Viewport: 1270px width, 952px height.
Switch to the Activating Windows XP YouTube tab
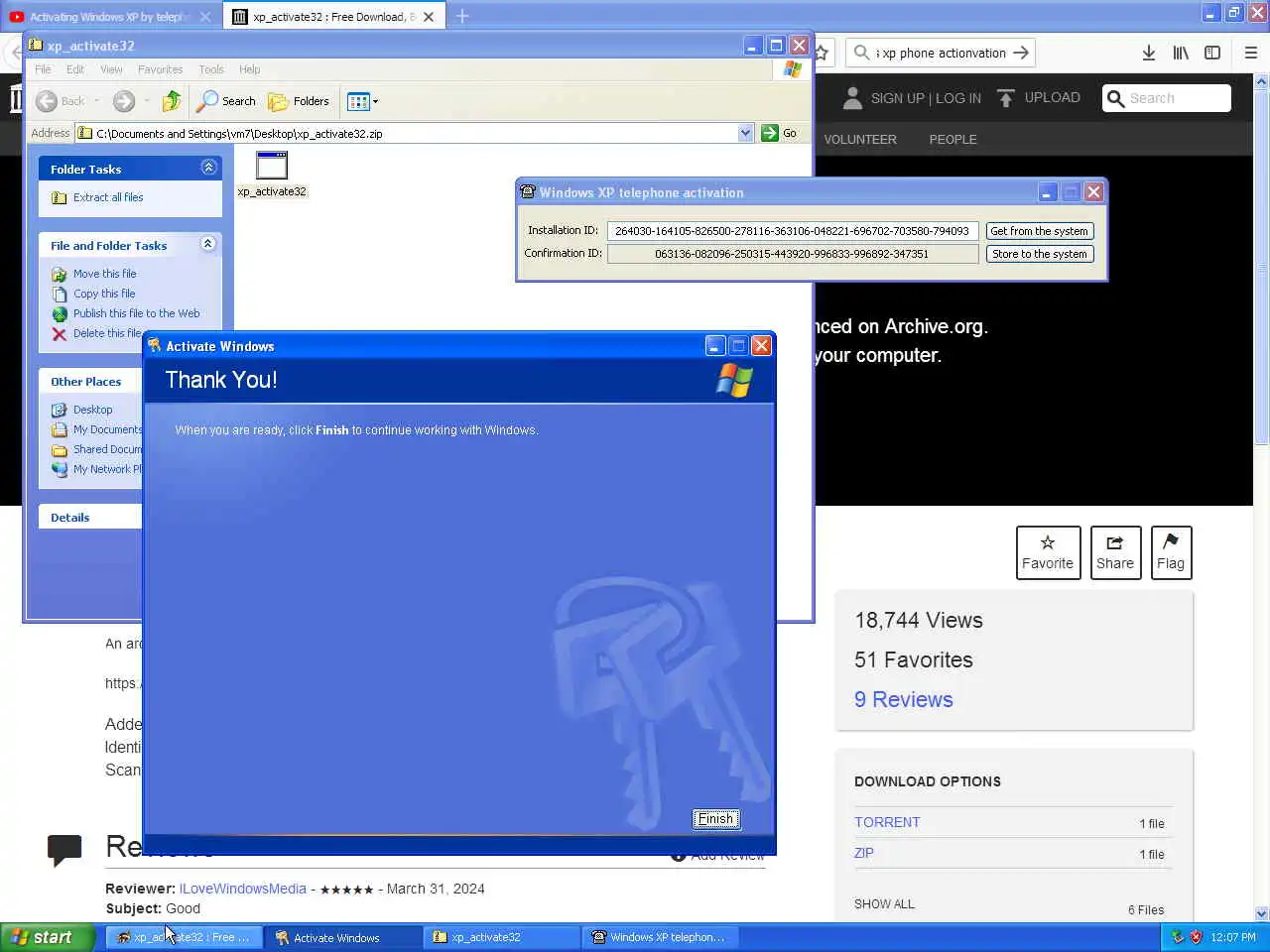pyautogui.click(x=110, y=16)
